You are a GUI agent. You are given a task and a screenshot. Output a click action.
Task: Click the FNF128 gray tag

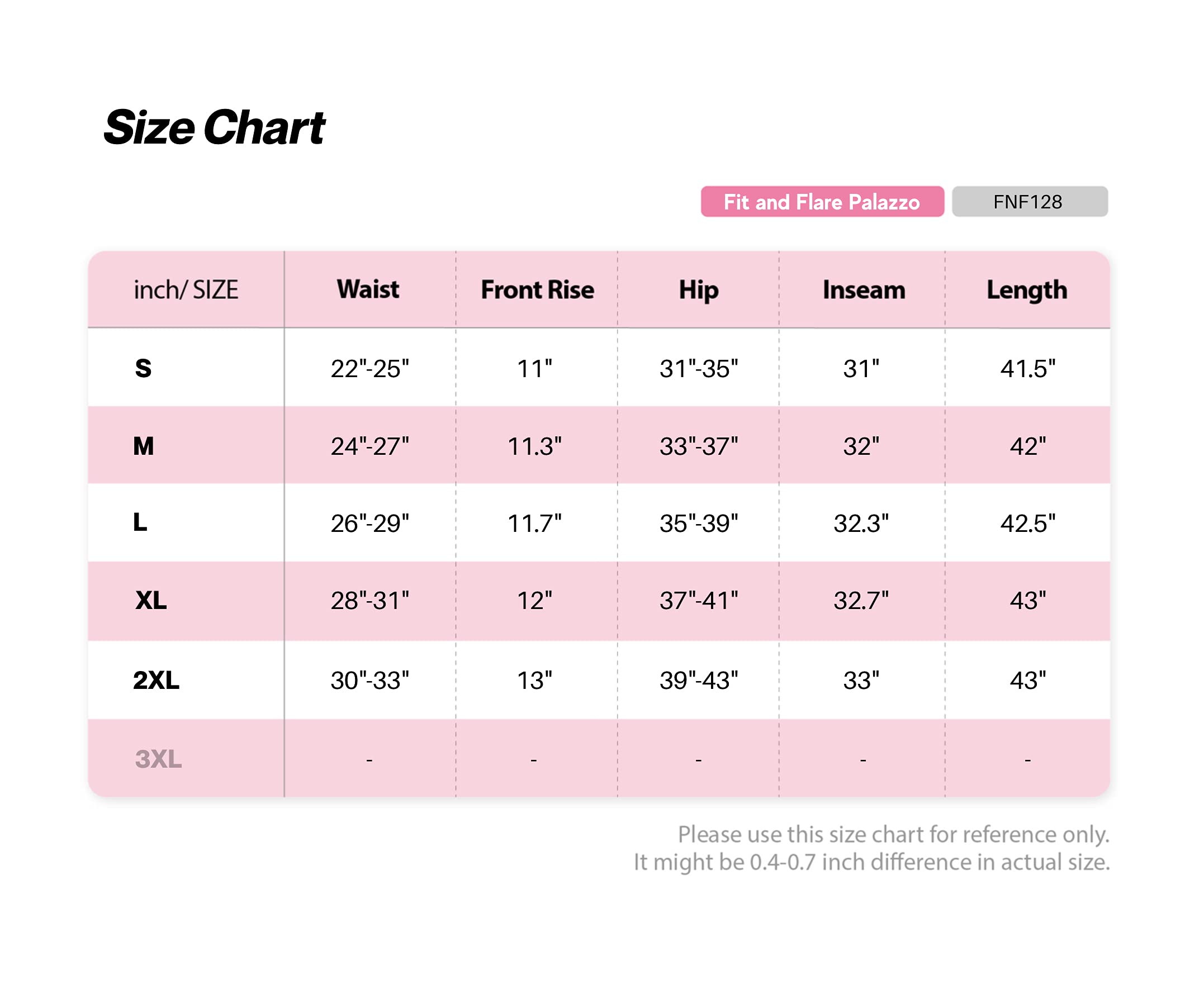(x=1030, y=202)
